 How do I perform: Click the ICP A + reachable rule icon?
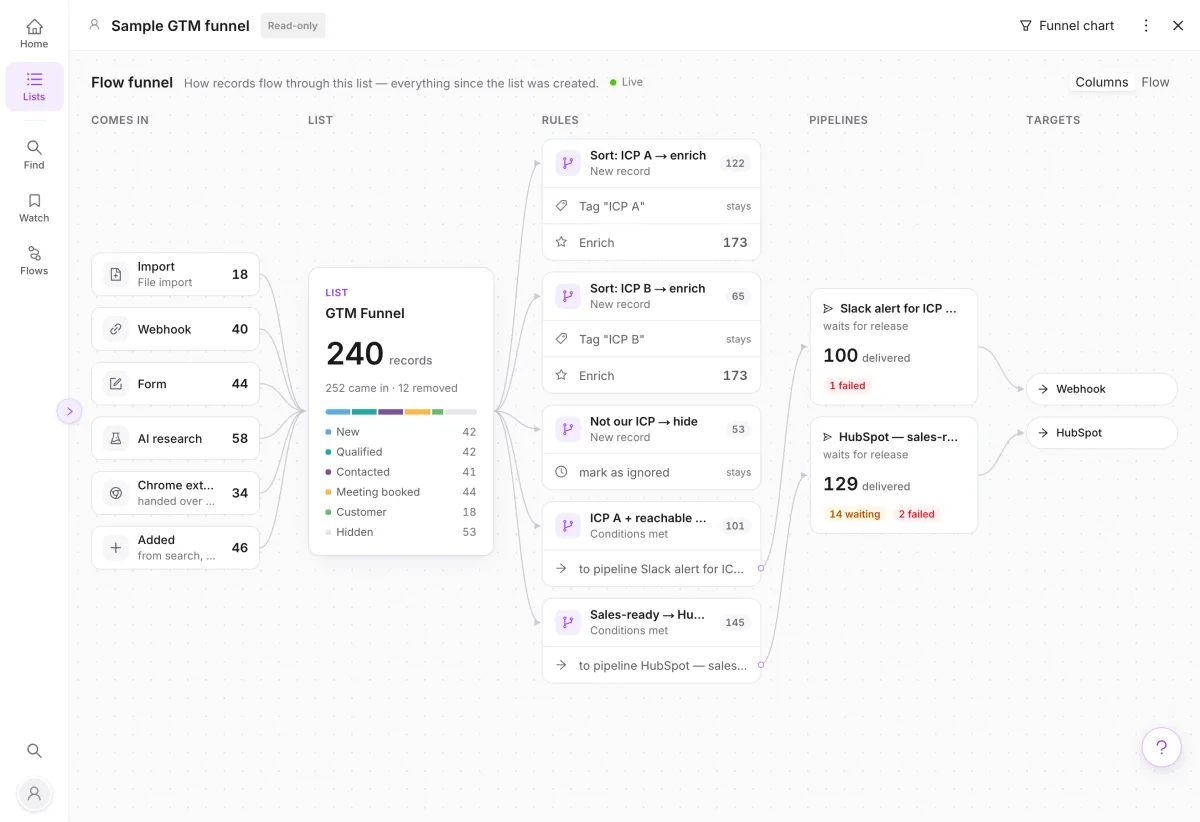coord(568,526)
